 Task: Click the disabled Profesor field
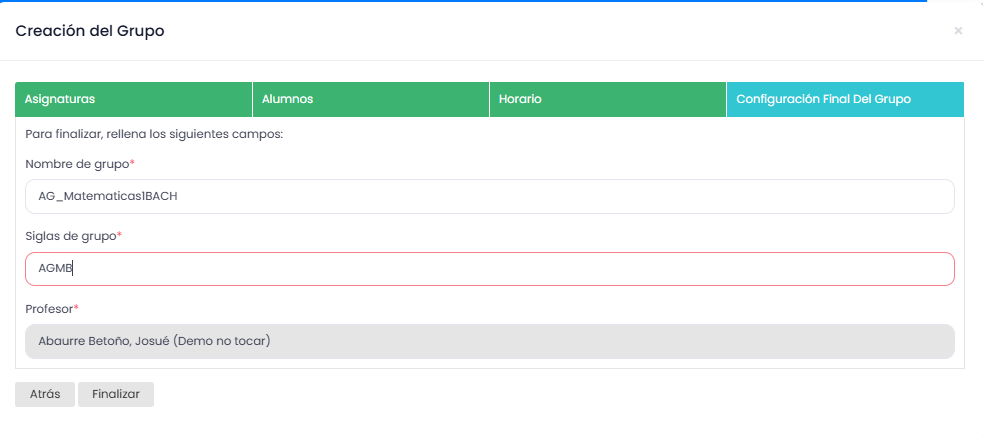tap(489, 341)
